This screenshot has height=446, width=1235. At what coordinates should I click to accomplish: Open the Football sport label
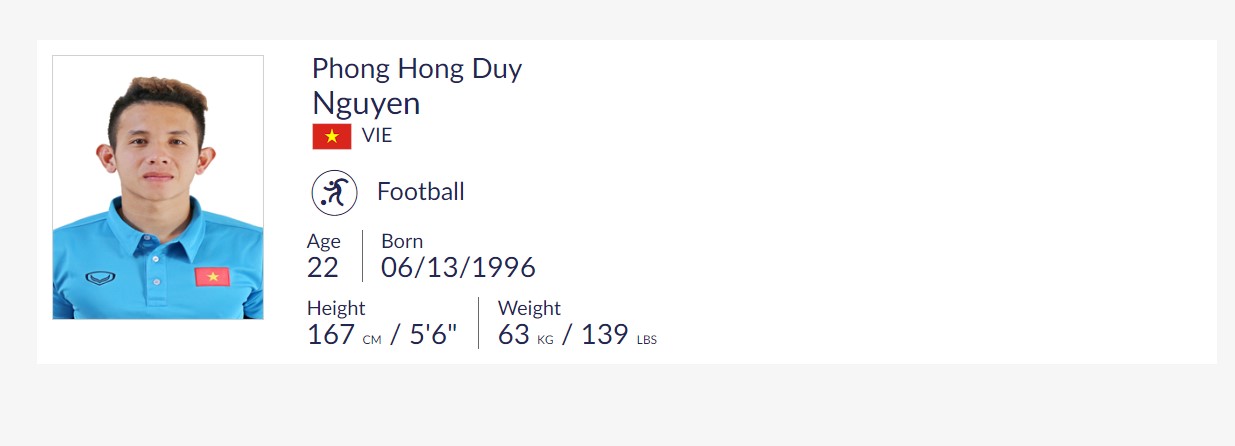420,192
